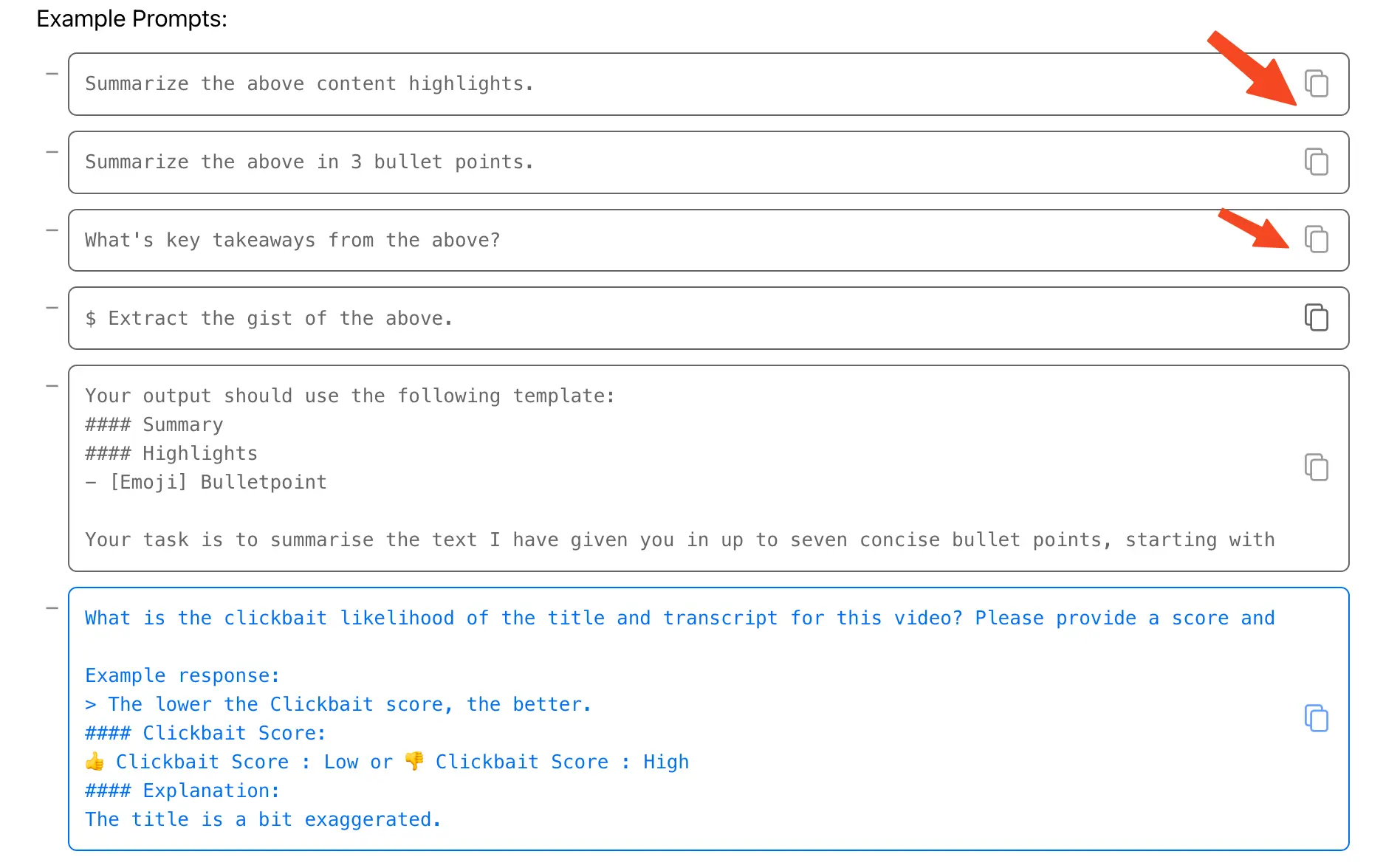
Task: Click the dash bullet beside the output template prompt
Action: (x=52, y=386)
